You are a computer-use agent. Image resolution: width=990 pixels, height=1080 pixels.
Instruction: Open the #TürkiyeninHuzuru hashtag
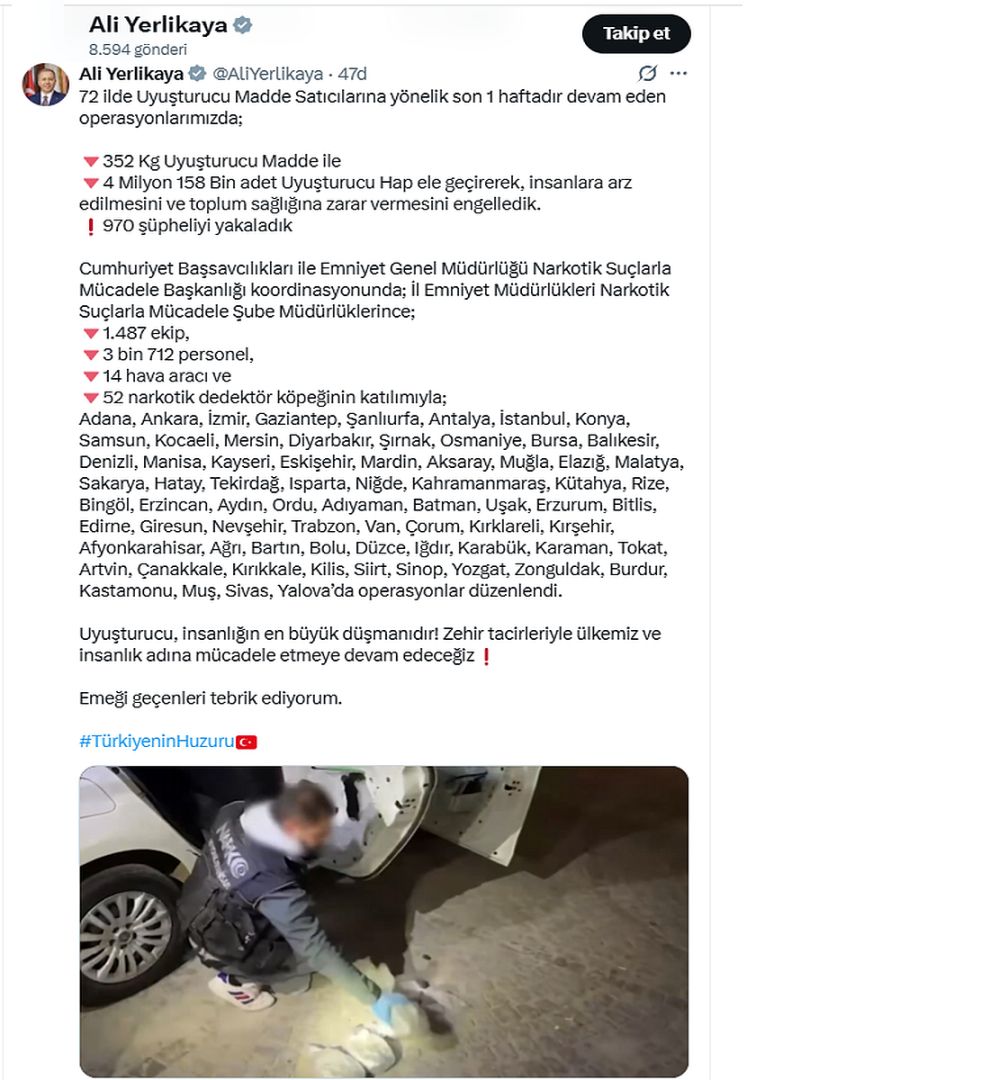point(156,741)
